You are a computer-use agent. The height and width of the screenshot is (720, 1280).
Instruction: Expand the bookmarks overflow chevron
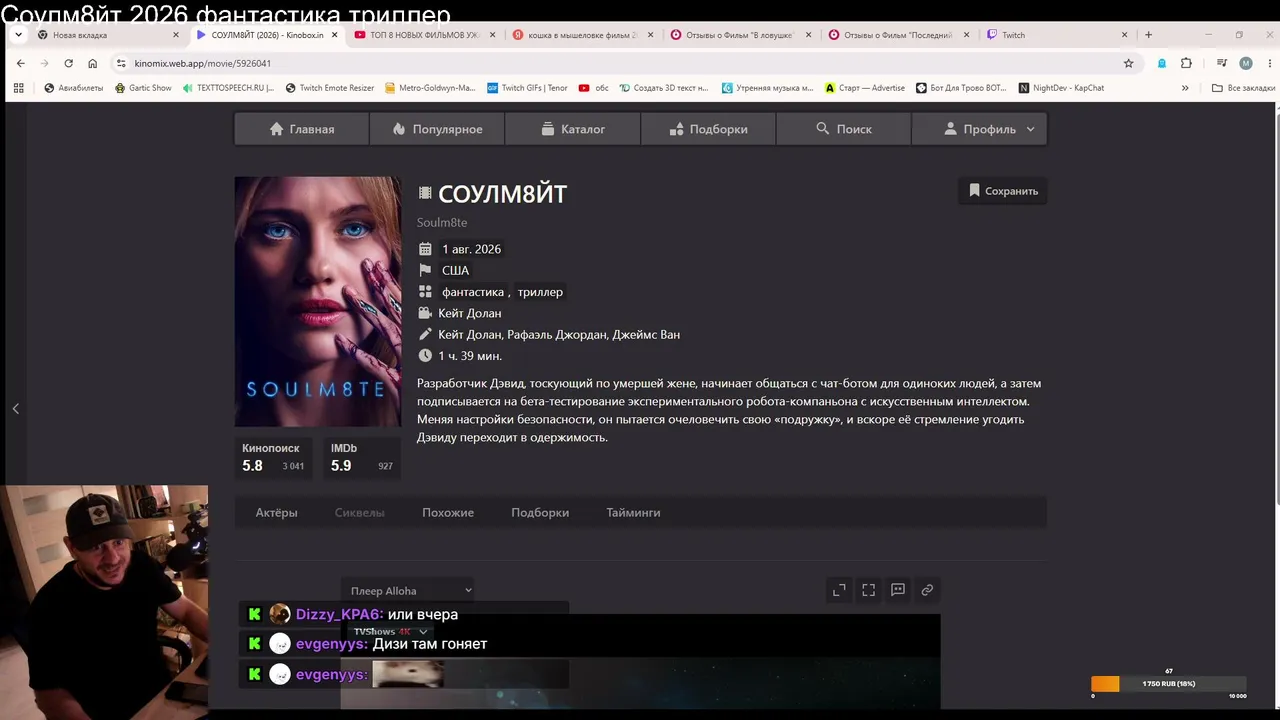point(1185,88)
